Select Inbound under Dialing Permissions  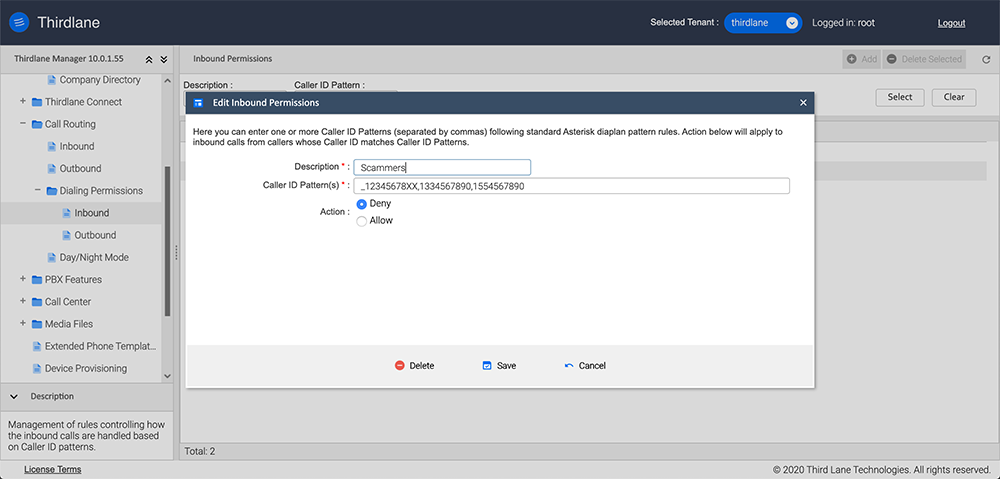click(x=92, y=213)
